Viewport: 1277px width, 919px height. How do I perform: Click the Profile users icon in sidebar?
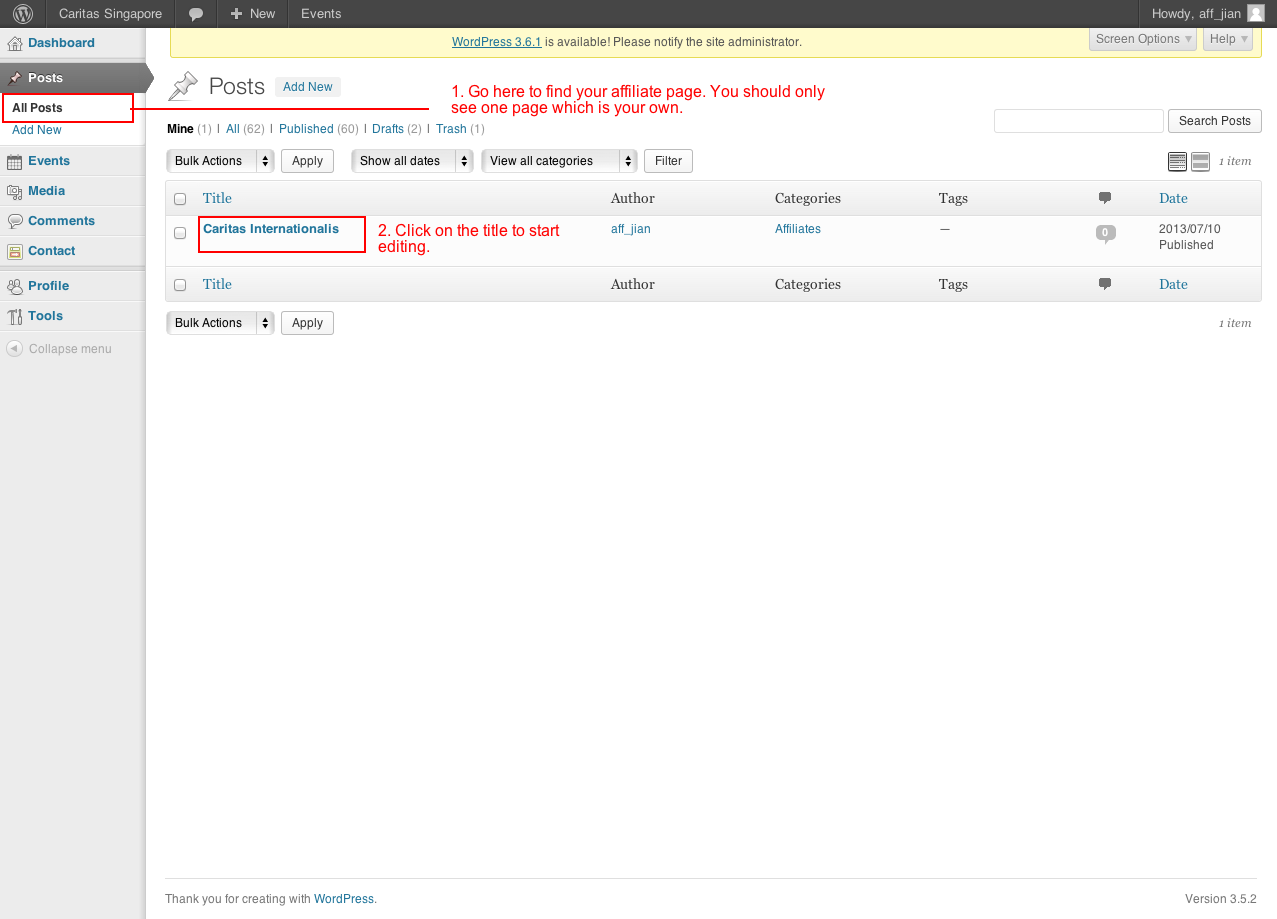[15, 286]
